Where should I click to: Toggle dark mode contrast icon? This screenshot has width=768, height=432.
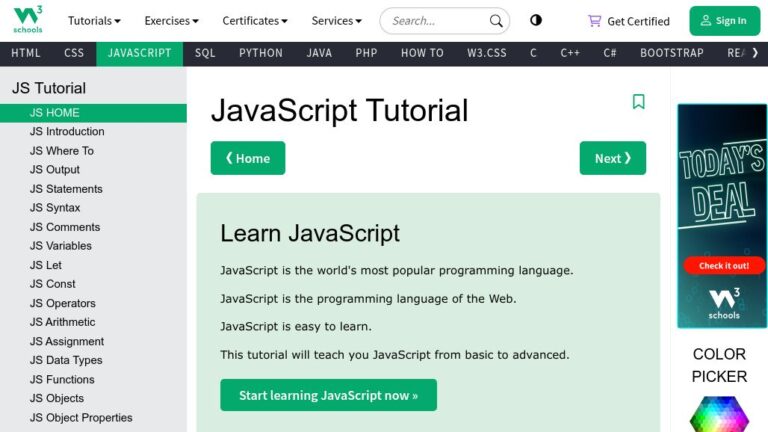coord(536,20)
